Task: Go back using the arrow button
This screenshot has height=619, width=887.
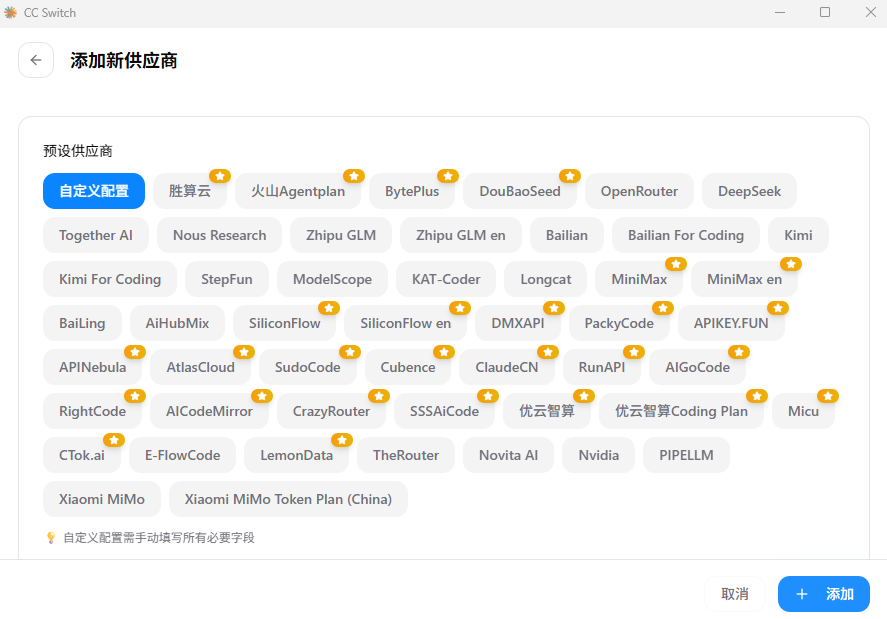Action: point(36,60)
